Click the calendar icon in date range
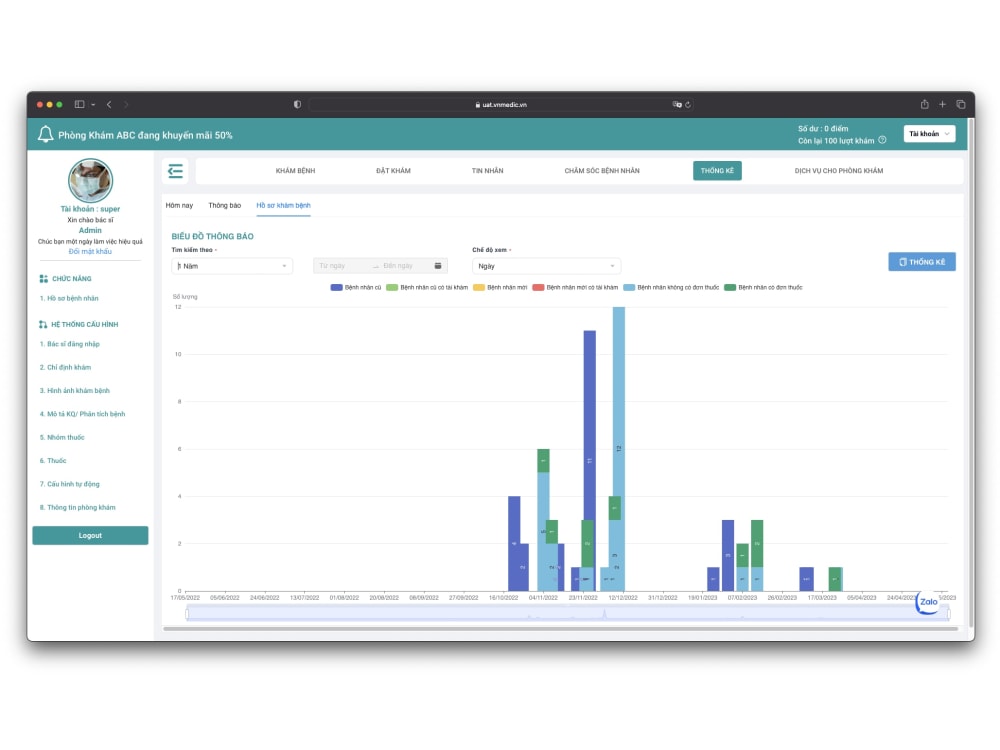The image size is (1000, 750). pos(438,266)
